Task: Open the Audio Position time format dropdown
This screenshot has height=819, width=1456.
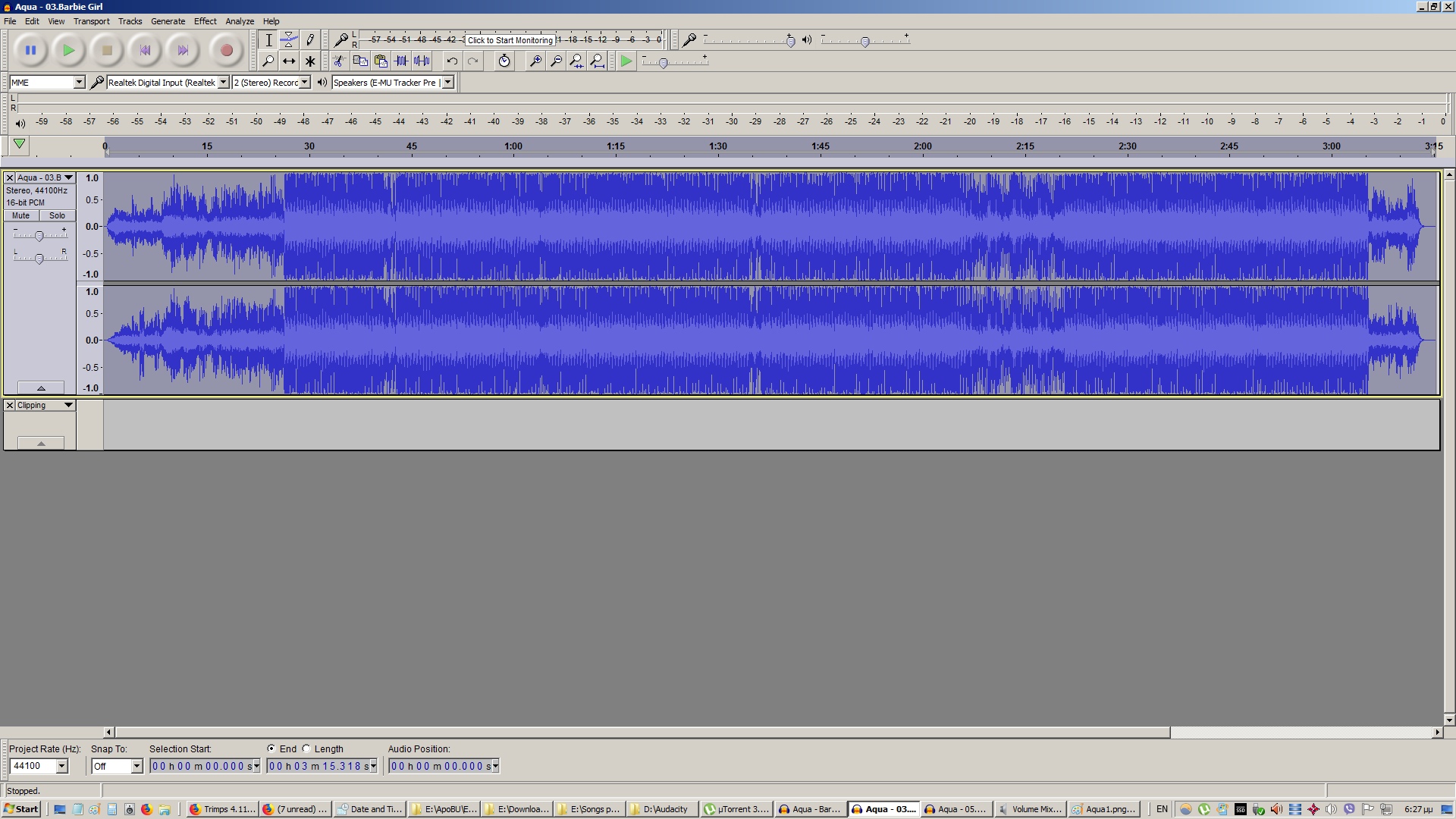Action: 495,766
